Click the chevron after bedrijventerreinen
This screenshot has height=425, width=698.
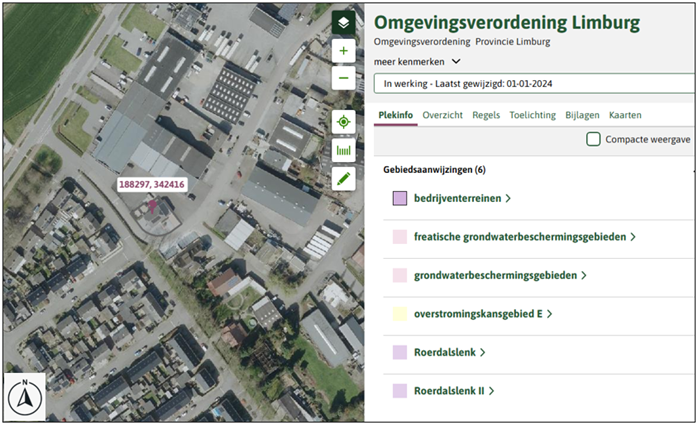point(508,198)
